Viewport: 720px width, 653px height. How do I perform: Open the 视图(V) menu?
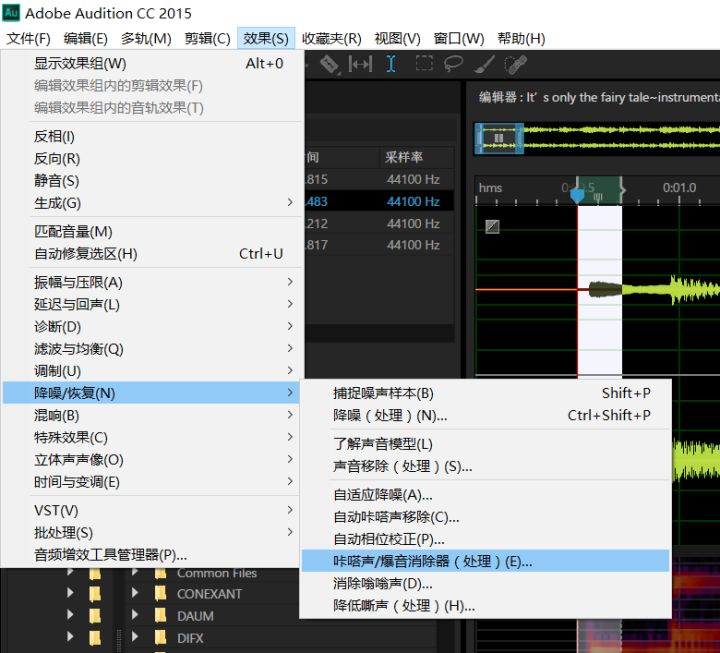(x=398, y=39)
